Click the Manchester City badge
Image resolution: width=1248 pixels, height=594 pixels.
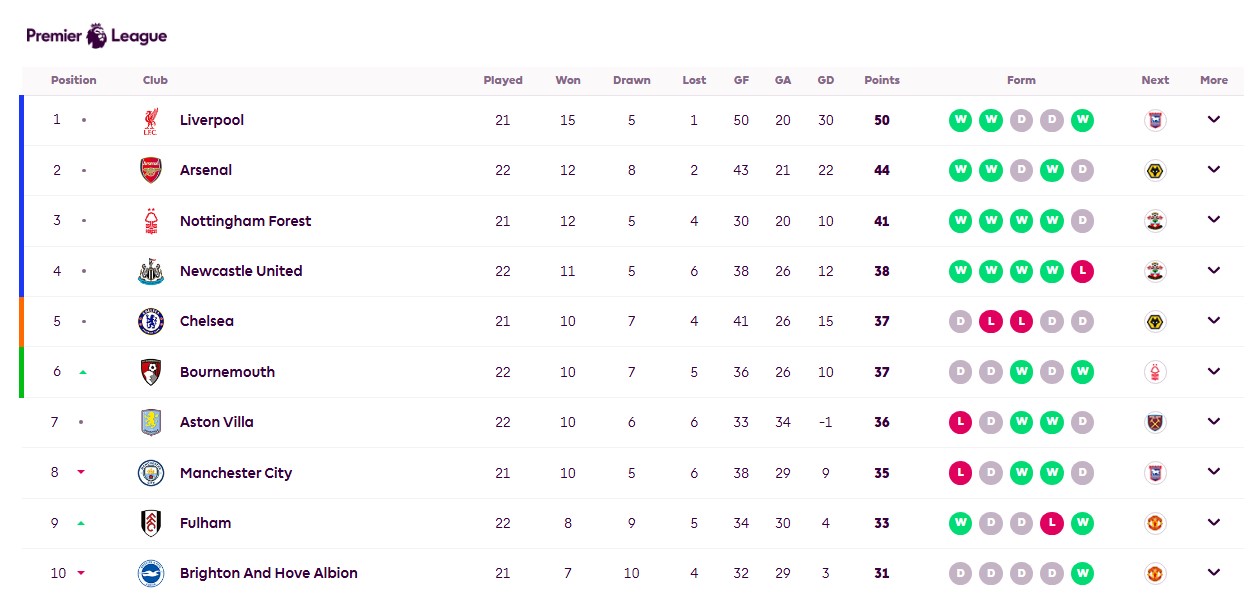point(150,473)
